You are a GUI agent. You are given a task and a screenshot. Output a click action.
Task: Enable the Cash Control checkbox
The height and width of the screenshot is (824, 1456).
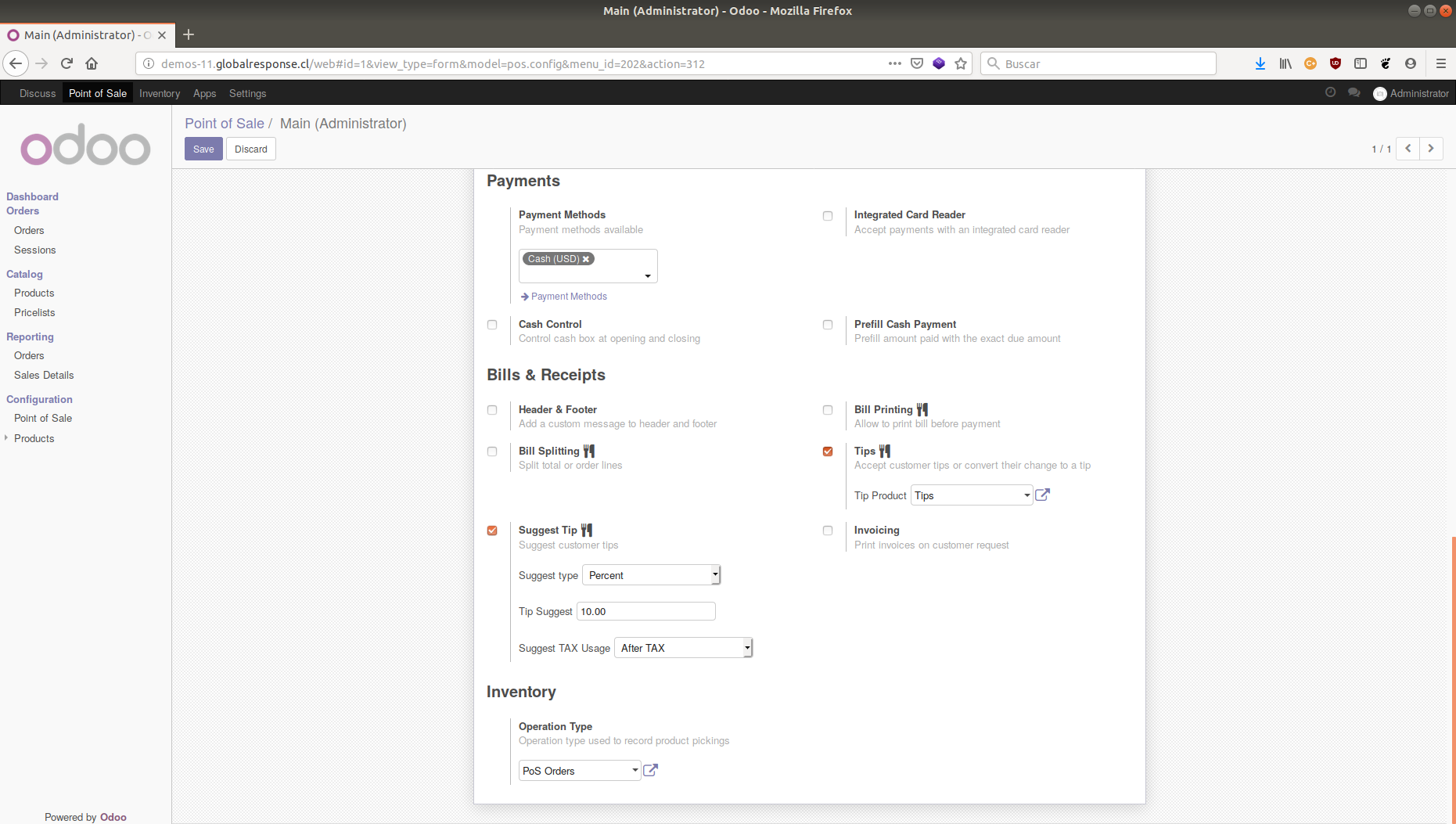tap(492, 325)
